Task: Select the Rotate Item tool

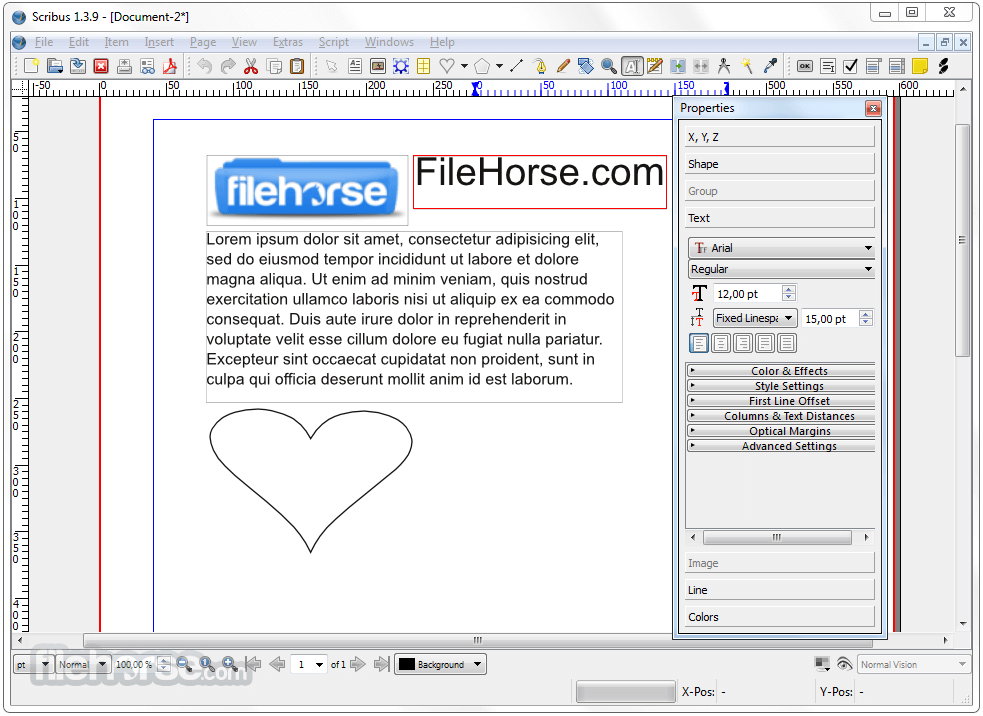Action: tap(586, 66)
